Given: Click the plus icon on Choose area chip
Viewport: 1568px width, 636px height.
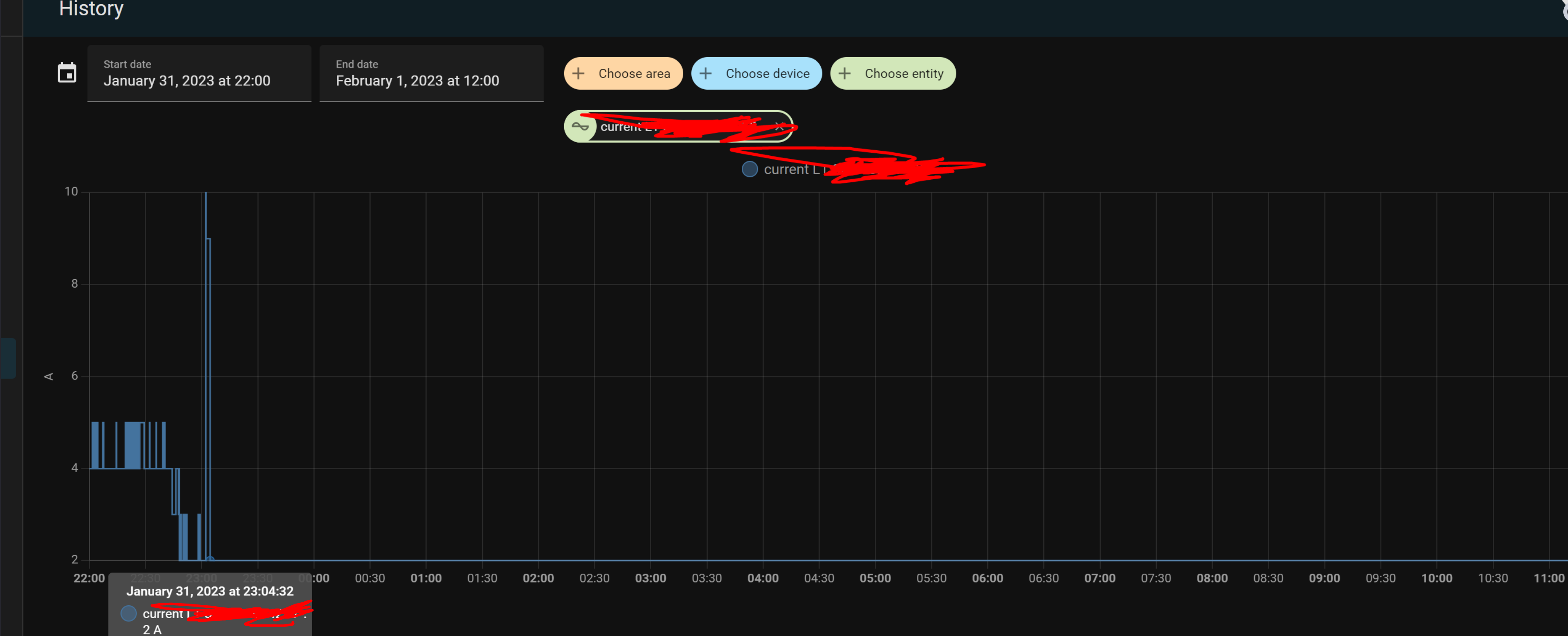Looking at the screenshot, I should click(579, 73).
